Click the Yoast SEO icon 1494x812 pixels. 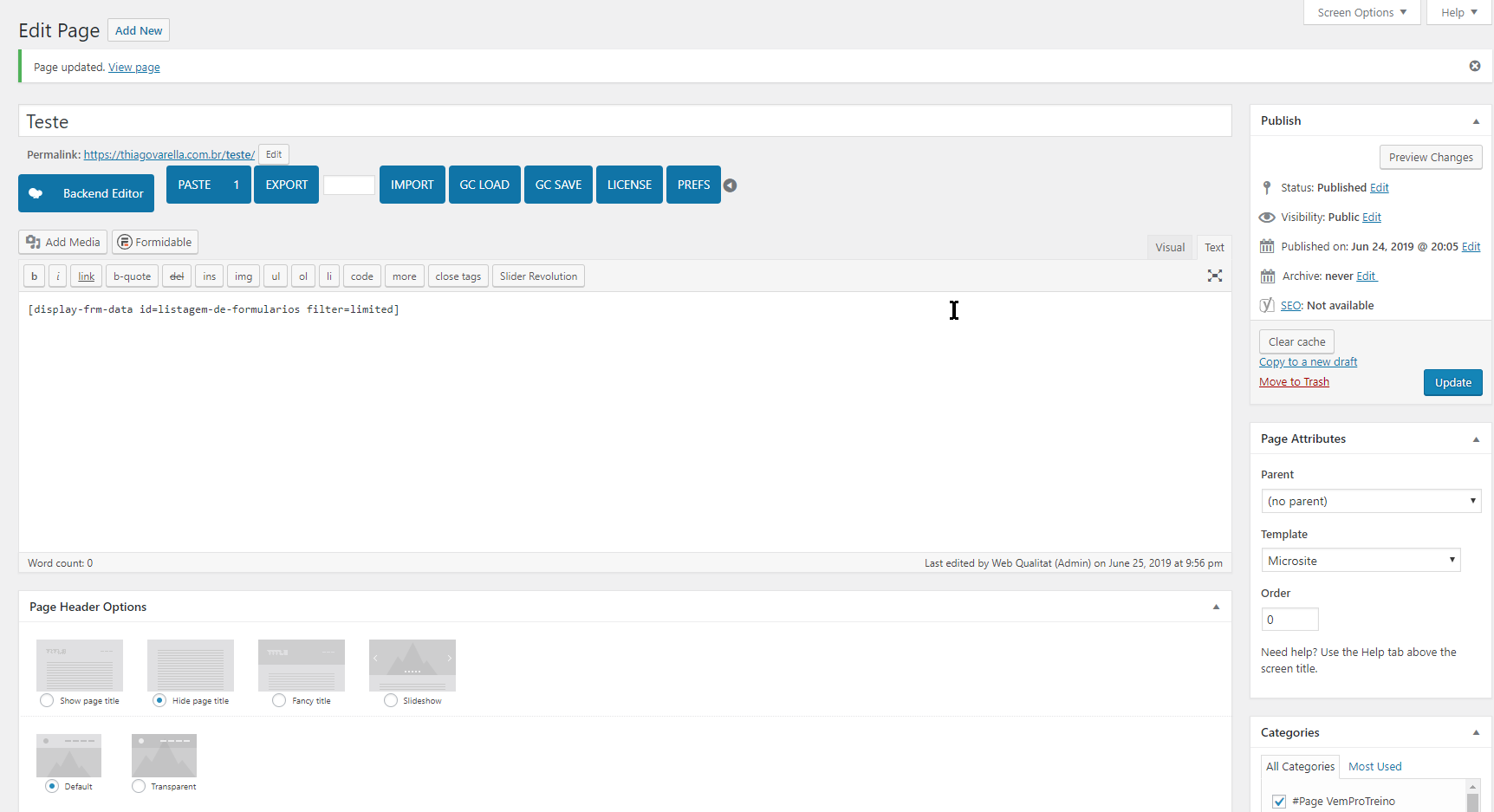click(1267, 305)
